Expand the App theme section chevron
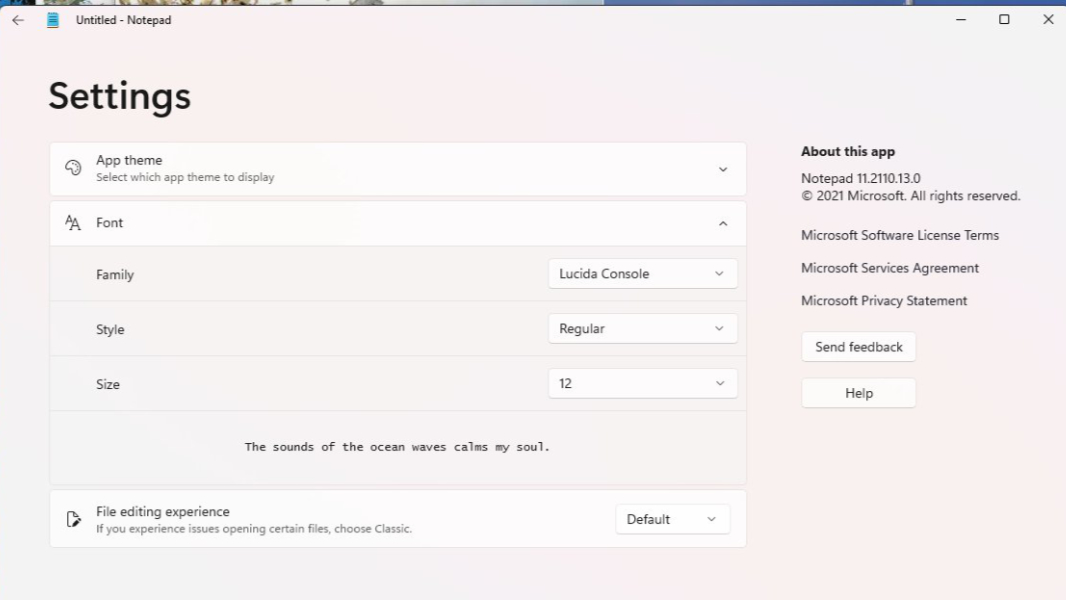This screenshot has height=600, width=1066. (x=723, y=169)
